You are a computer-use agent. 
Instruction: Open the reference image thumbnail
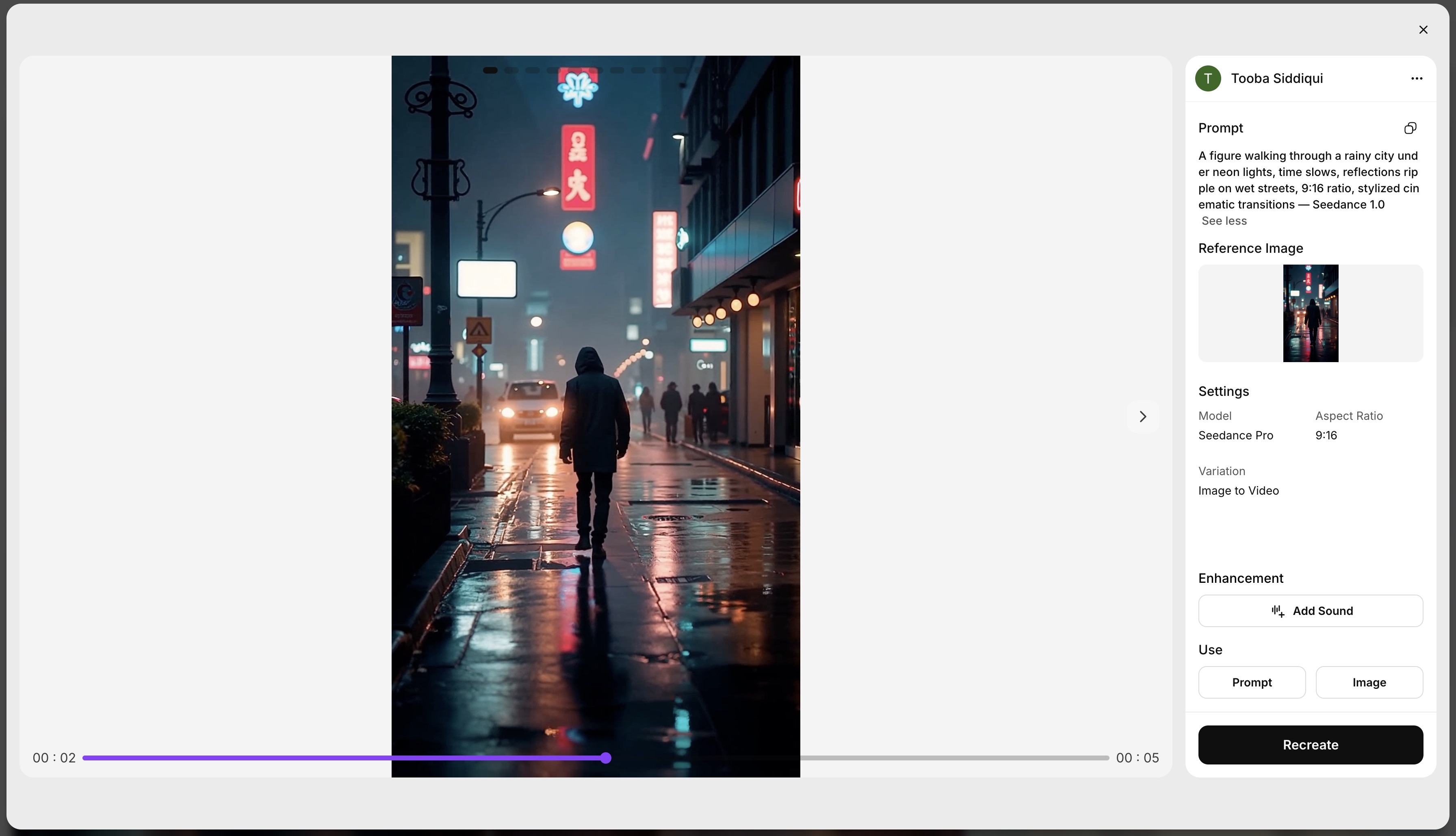[x=1310, y=313]
